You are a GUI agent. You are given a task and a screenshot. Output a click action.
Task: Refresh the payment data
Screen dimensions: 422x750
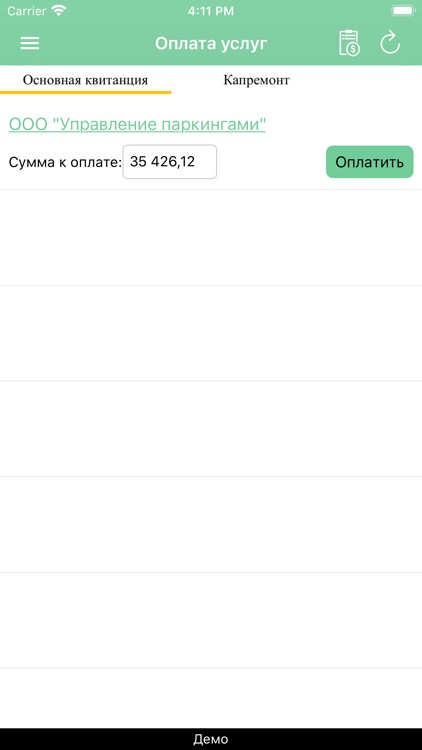pyautogui.click(x=390, y=43)
